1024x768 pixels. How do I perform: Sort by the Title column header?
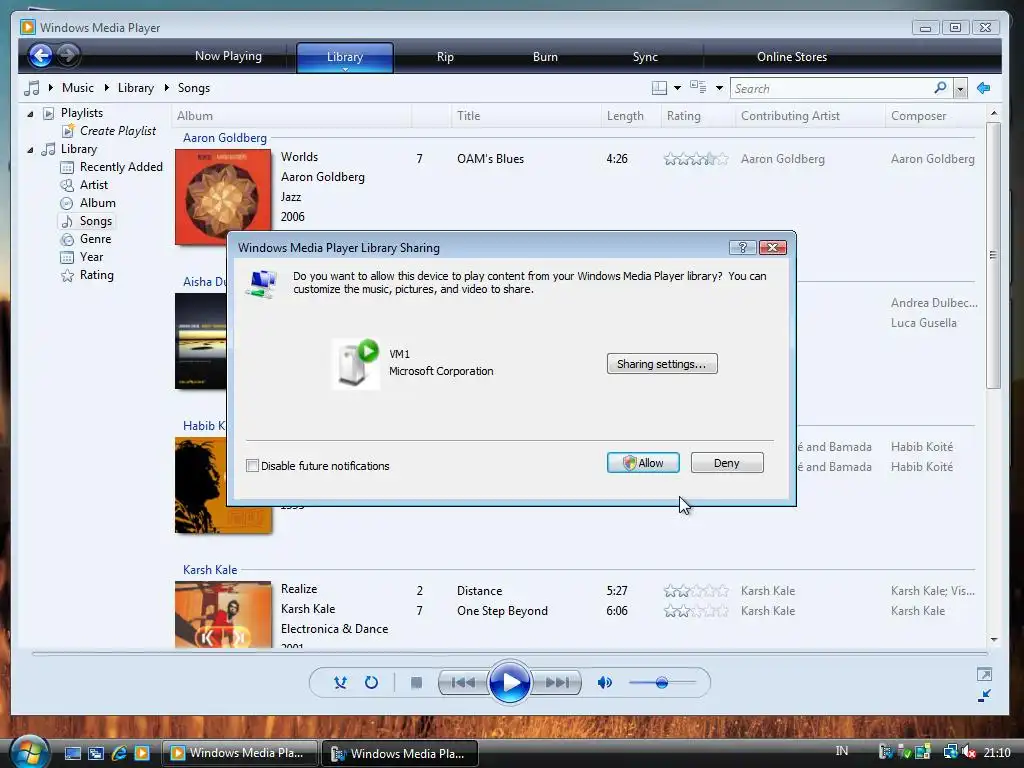[526, 116]
